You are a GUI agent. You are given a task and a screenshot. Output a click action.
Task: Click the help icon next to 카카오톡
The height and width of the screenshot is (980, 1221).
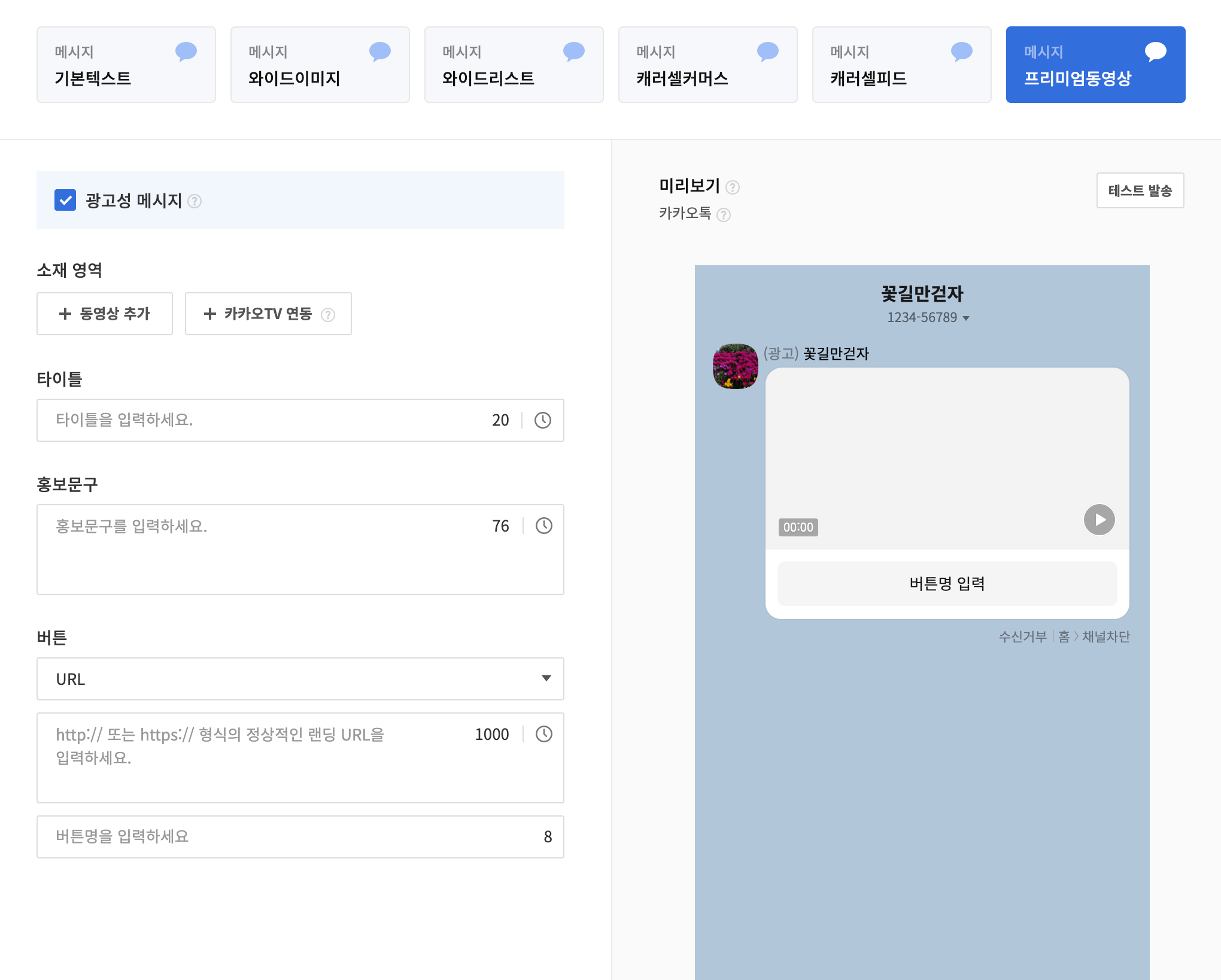tap(724, 215)
